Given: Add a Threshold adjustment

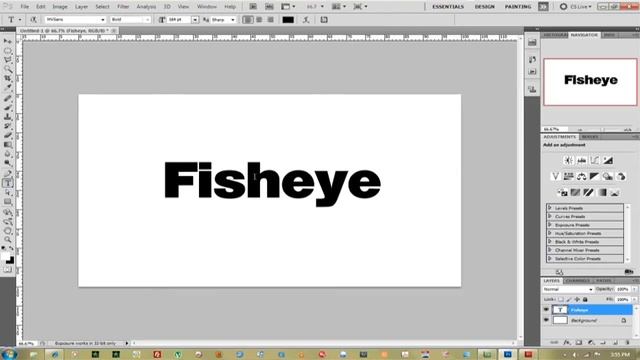Looking at the screenshot, I should [588, 192].
